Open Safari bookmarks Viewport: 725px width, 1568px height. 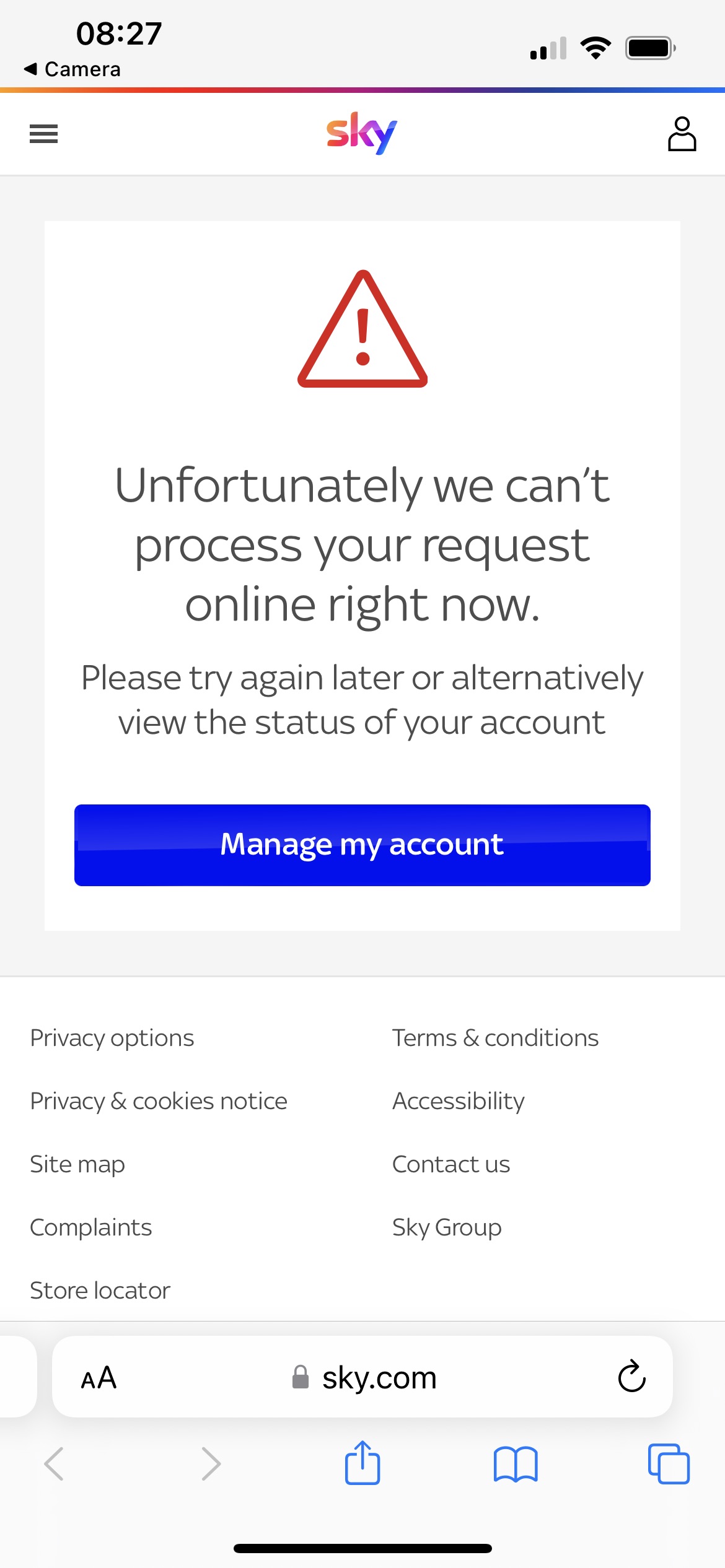coord(516,1464)
